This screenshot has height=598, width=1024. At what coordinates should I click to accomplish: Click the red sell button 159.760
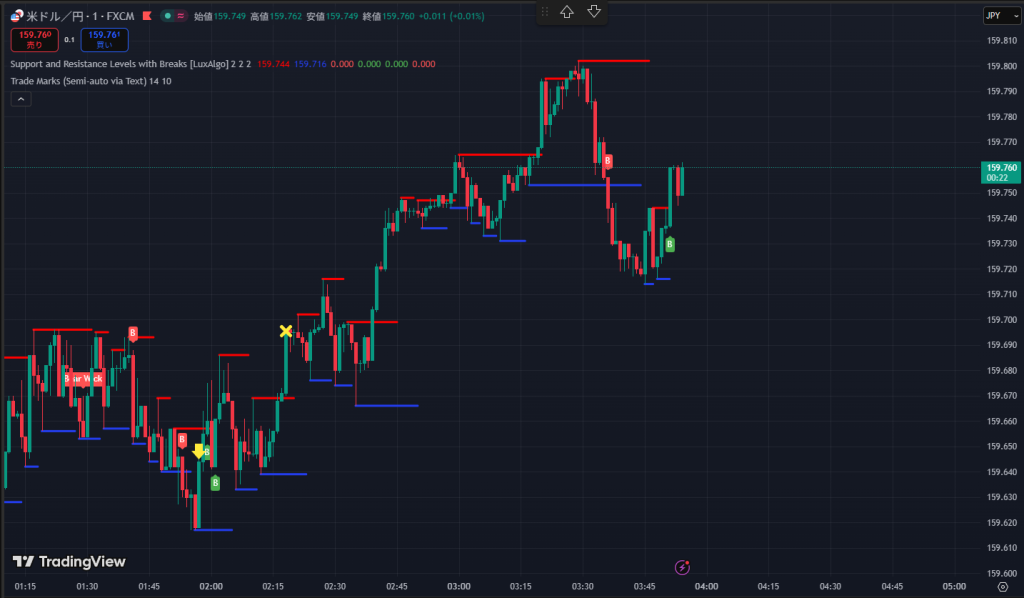point(34,40)
